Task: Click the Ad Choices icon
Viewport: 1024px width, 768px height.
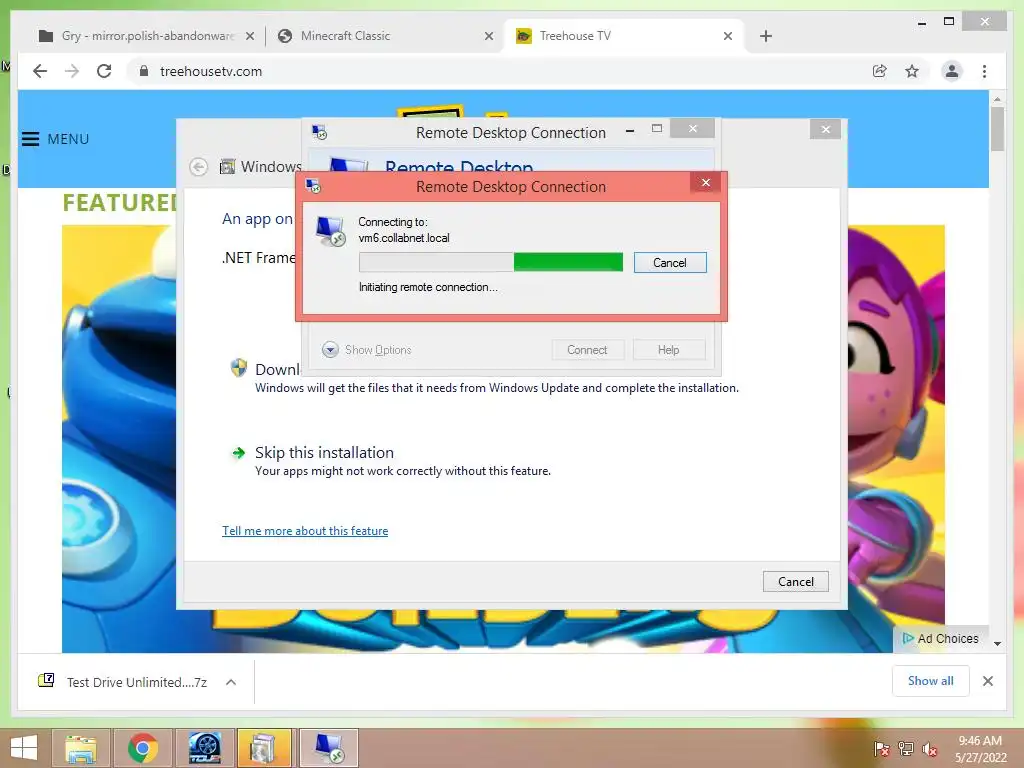Action: 908,638
